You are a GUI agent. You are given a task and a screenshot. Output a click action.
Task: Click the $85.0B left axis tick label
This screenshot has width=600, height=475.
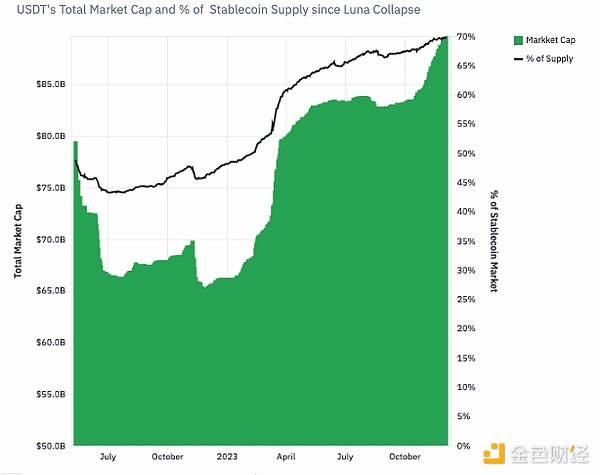(50, 84)
